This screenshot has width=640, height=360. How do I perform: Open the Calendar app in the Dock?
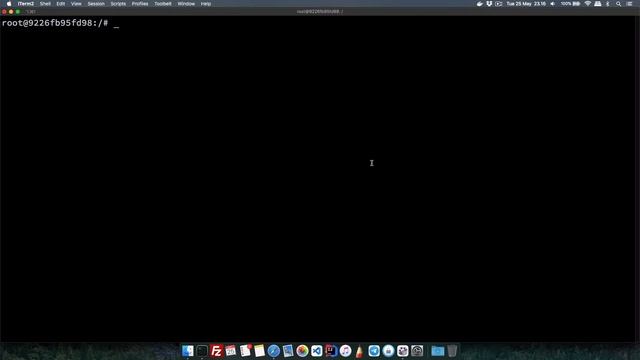tap(231, 351)
